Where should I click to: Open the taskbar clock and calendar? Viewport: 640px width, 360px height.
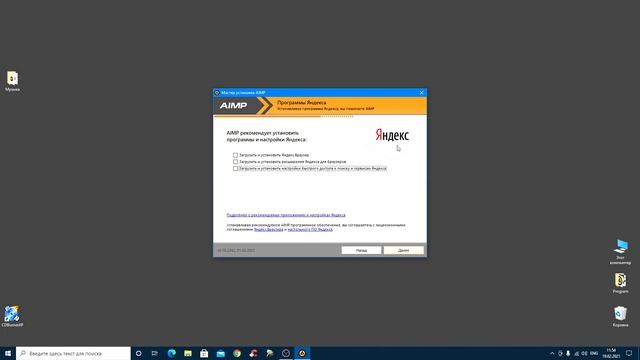[x=611, y=353]
